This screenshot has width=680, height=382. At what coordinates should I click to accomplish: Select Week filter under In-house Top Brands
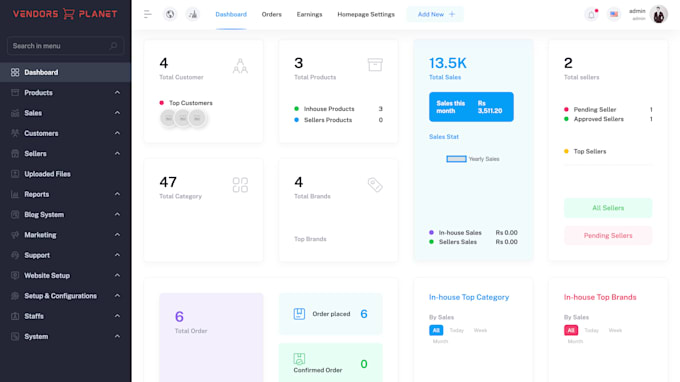point(615,330)
